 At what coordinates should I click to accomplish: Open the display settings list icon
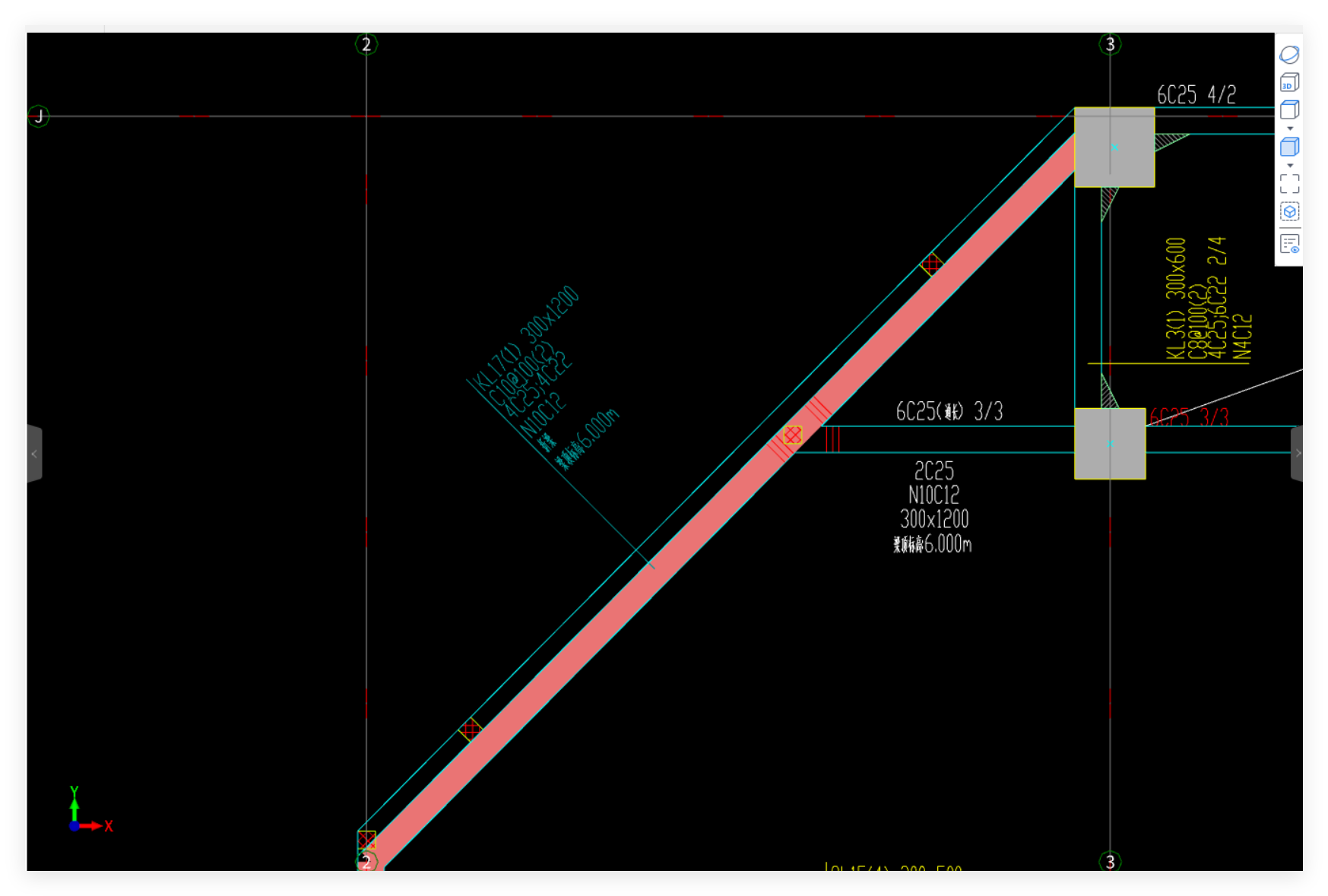click(1289, 244)
